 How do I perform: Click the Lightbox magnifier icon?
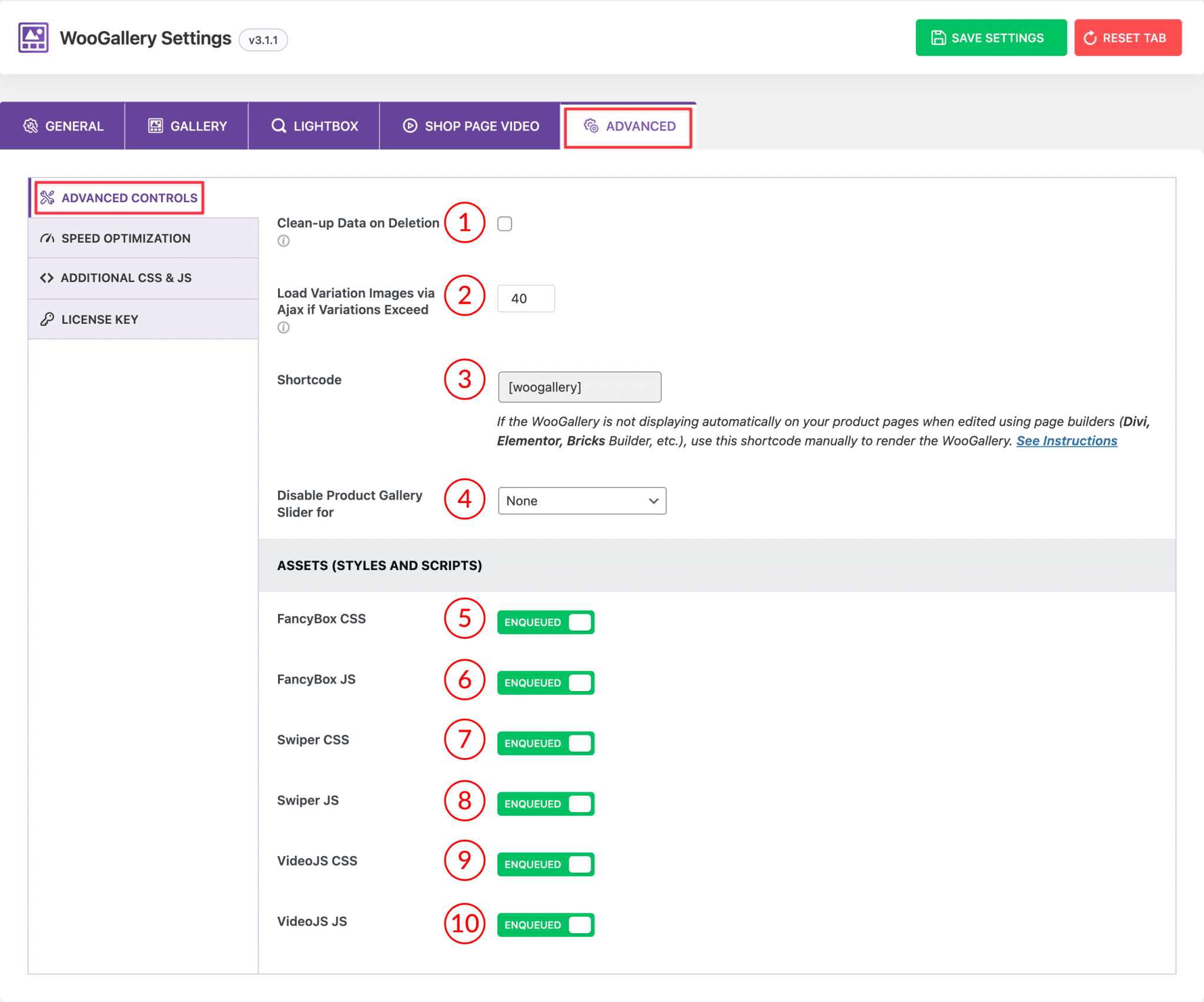tap(278, 125)
